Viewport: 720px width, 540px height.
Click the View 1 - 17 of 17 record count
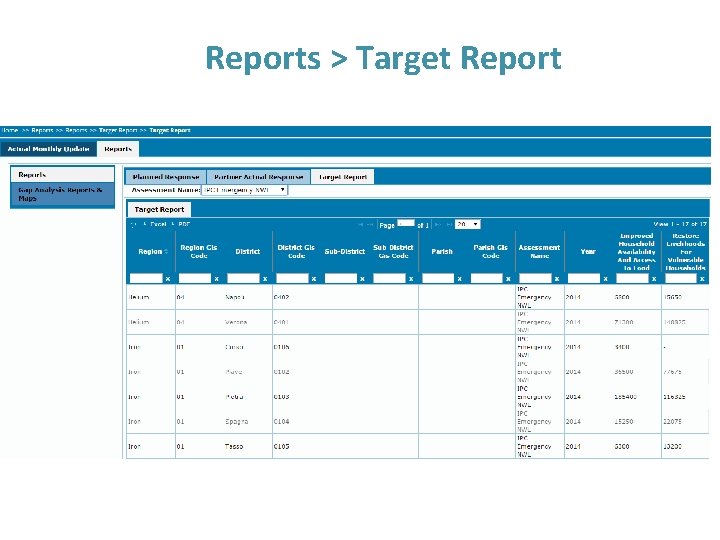(x=680, y=224)
